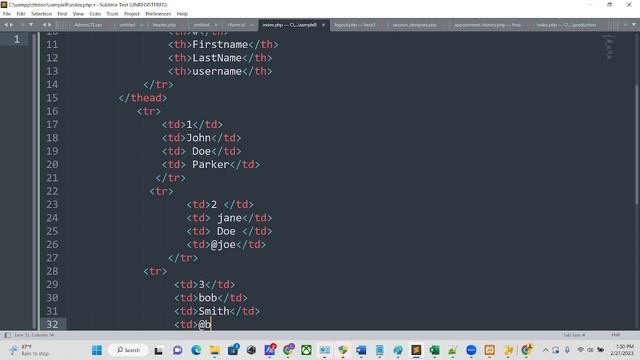Screen dimensions: 640x360
Task: Click the closing thead tag on line 15
Action: point(143,98)
